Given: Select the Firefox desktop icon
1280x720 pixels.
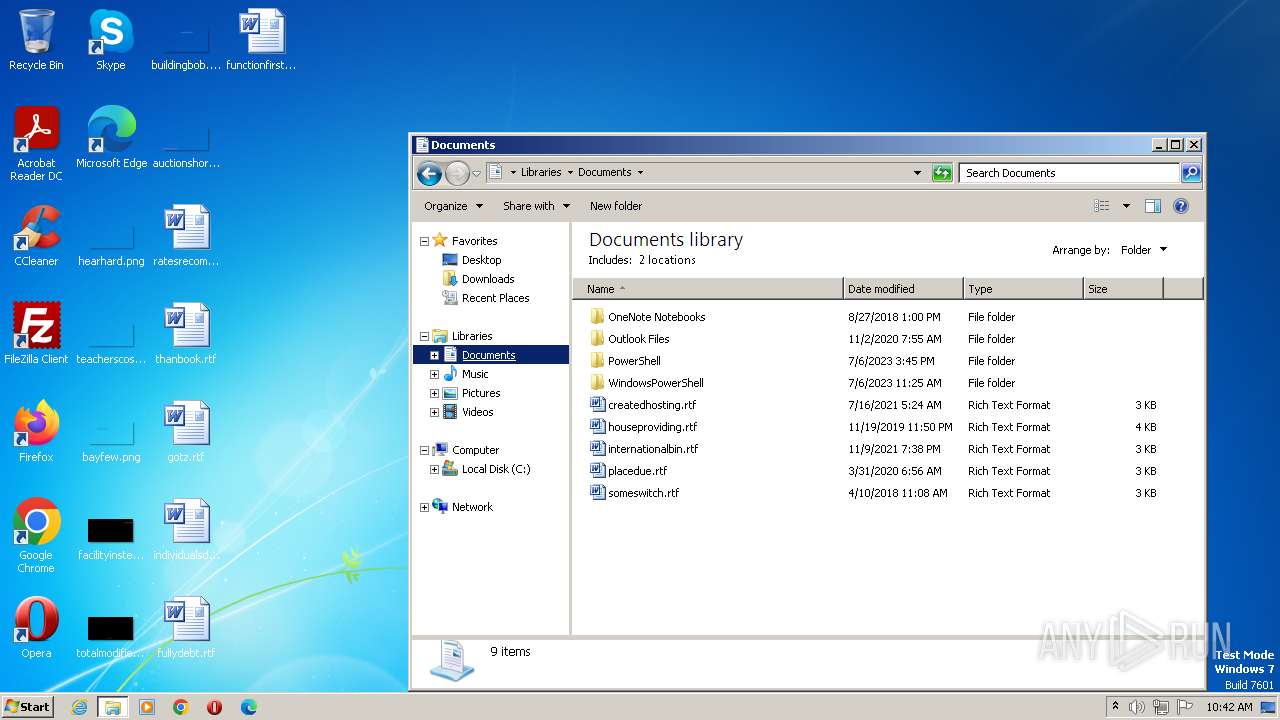Looking at the screenshot, I should pos(36,432).
